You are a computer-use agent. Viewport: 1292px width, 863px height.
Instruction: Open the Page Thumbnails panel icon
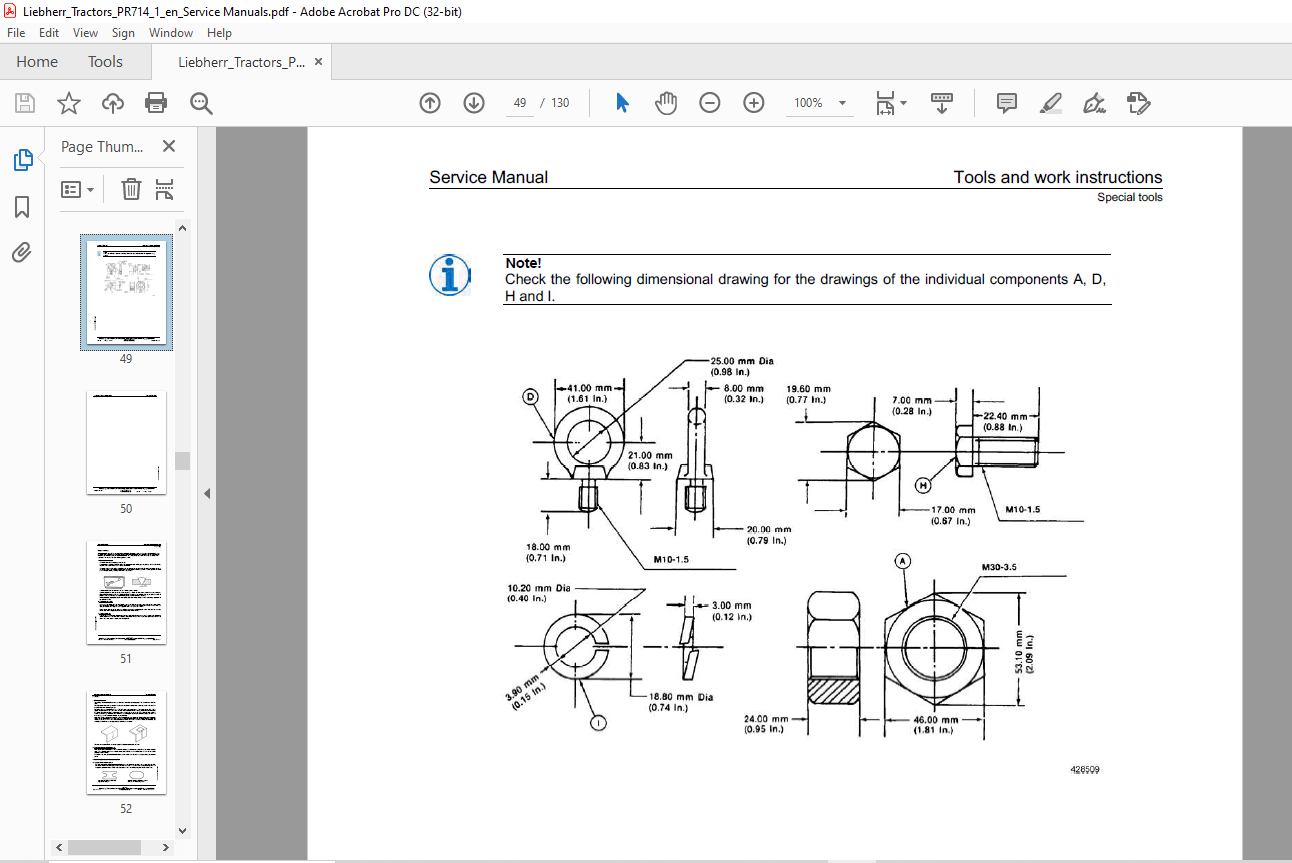point(22,159)
